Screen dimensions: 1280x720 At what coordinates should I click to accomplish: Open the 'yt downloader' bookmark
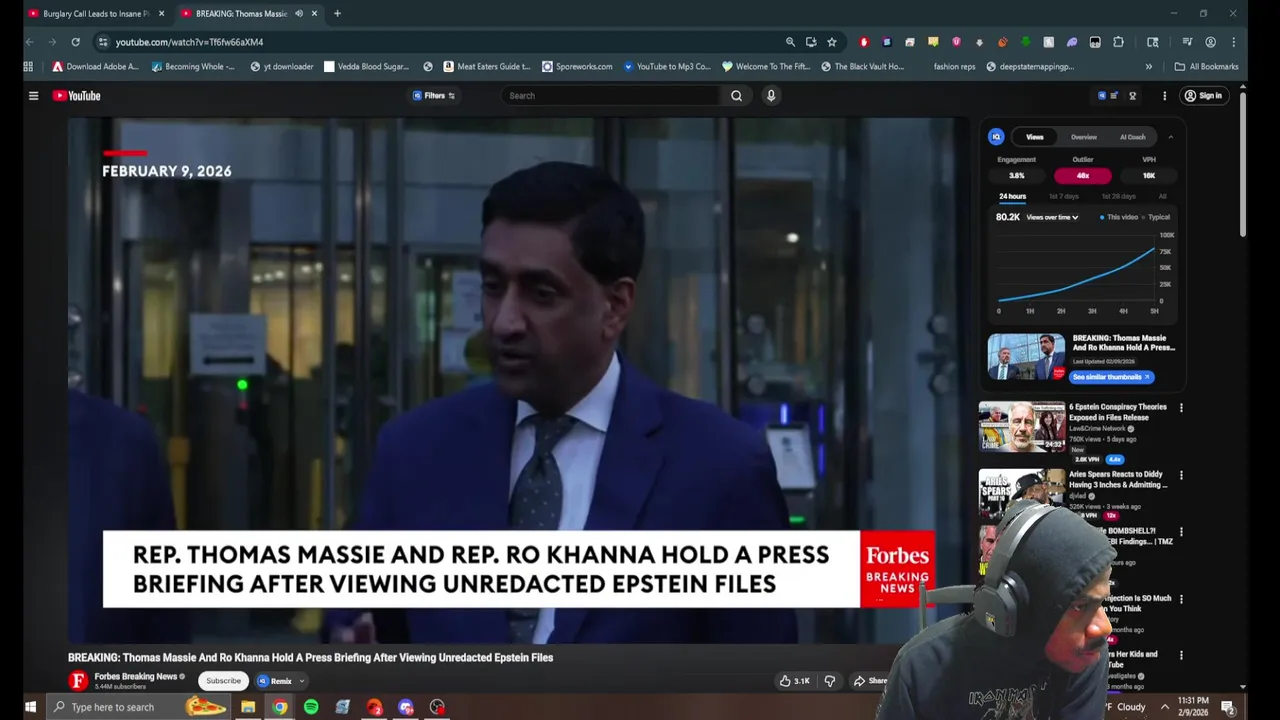click(282, 67)
